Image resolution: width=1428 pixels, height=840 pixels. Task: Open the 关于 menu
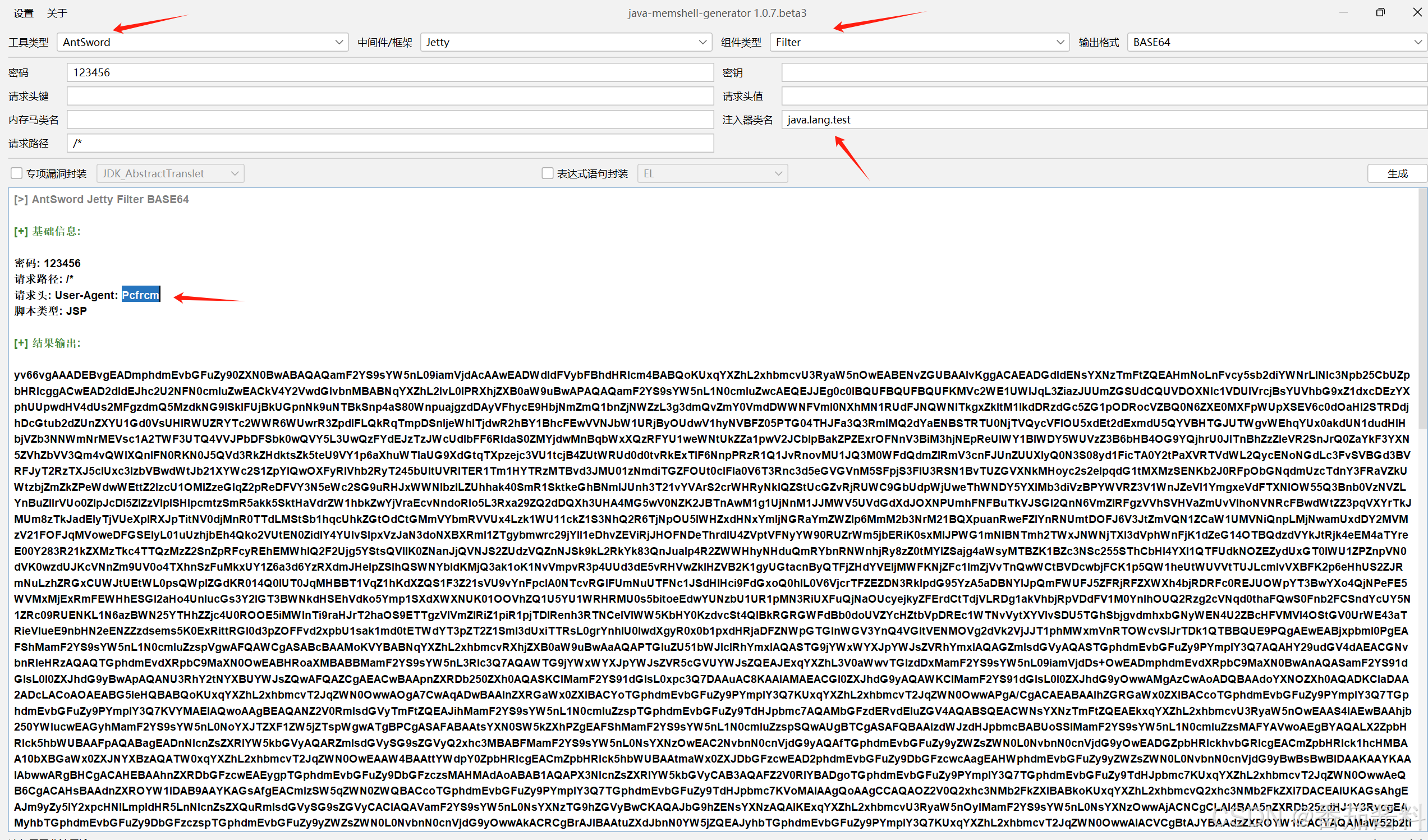[x=57, y=13]
